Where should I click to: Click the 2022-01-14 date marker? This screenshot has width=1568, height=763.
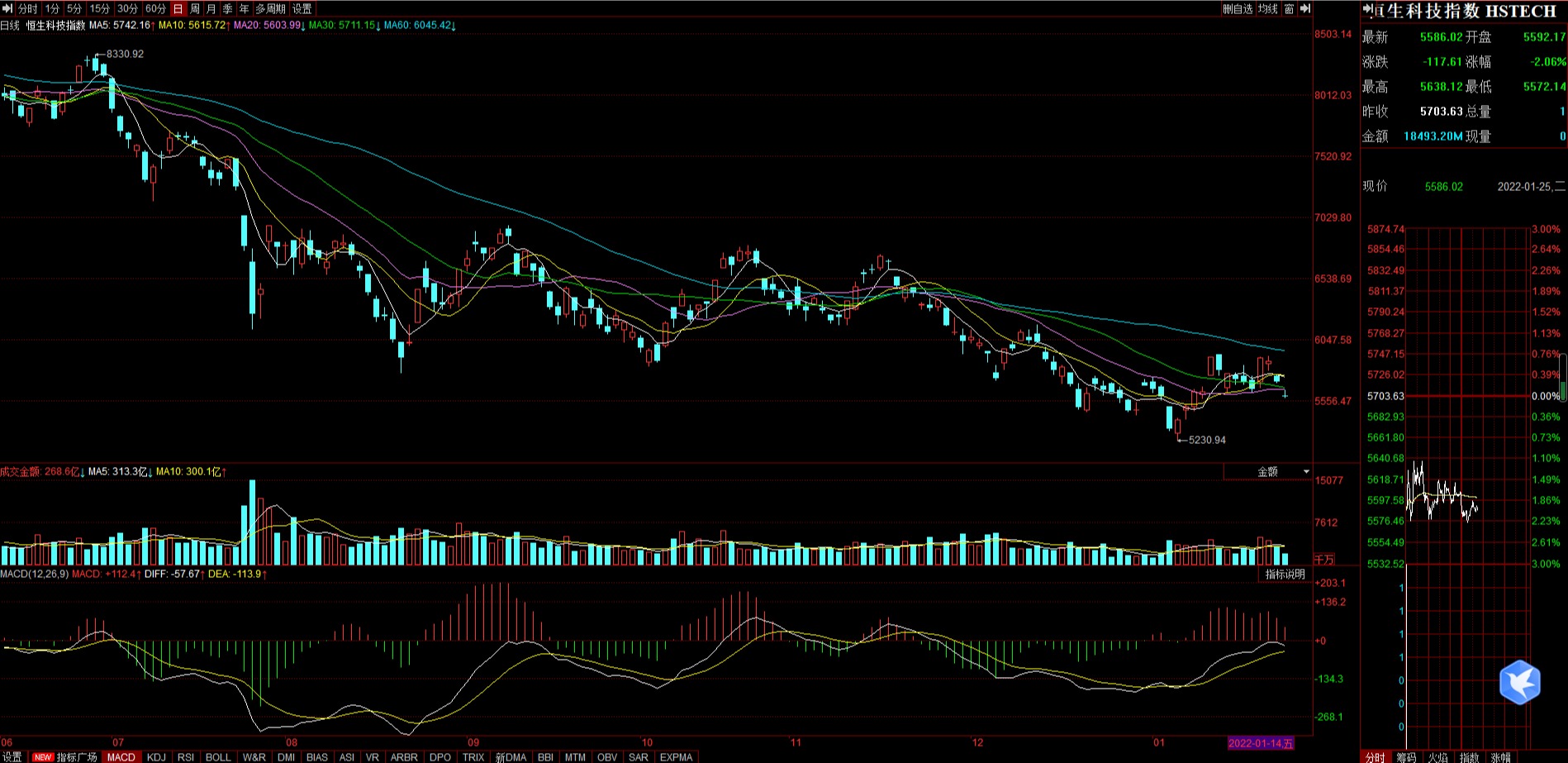click(1261, 743)
